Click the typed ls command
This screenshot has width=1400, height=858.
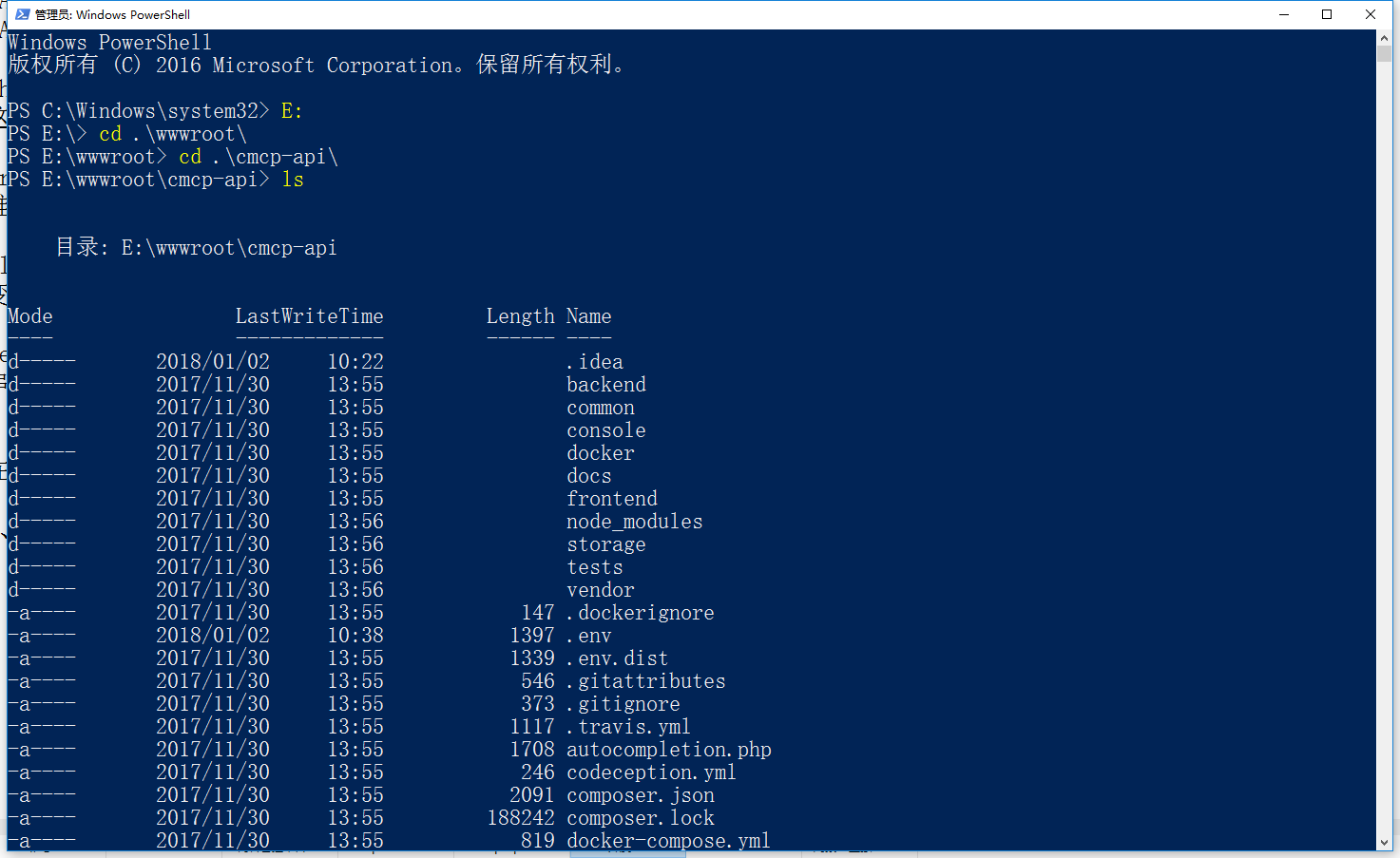[x=293, y=180]
